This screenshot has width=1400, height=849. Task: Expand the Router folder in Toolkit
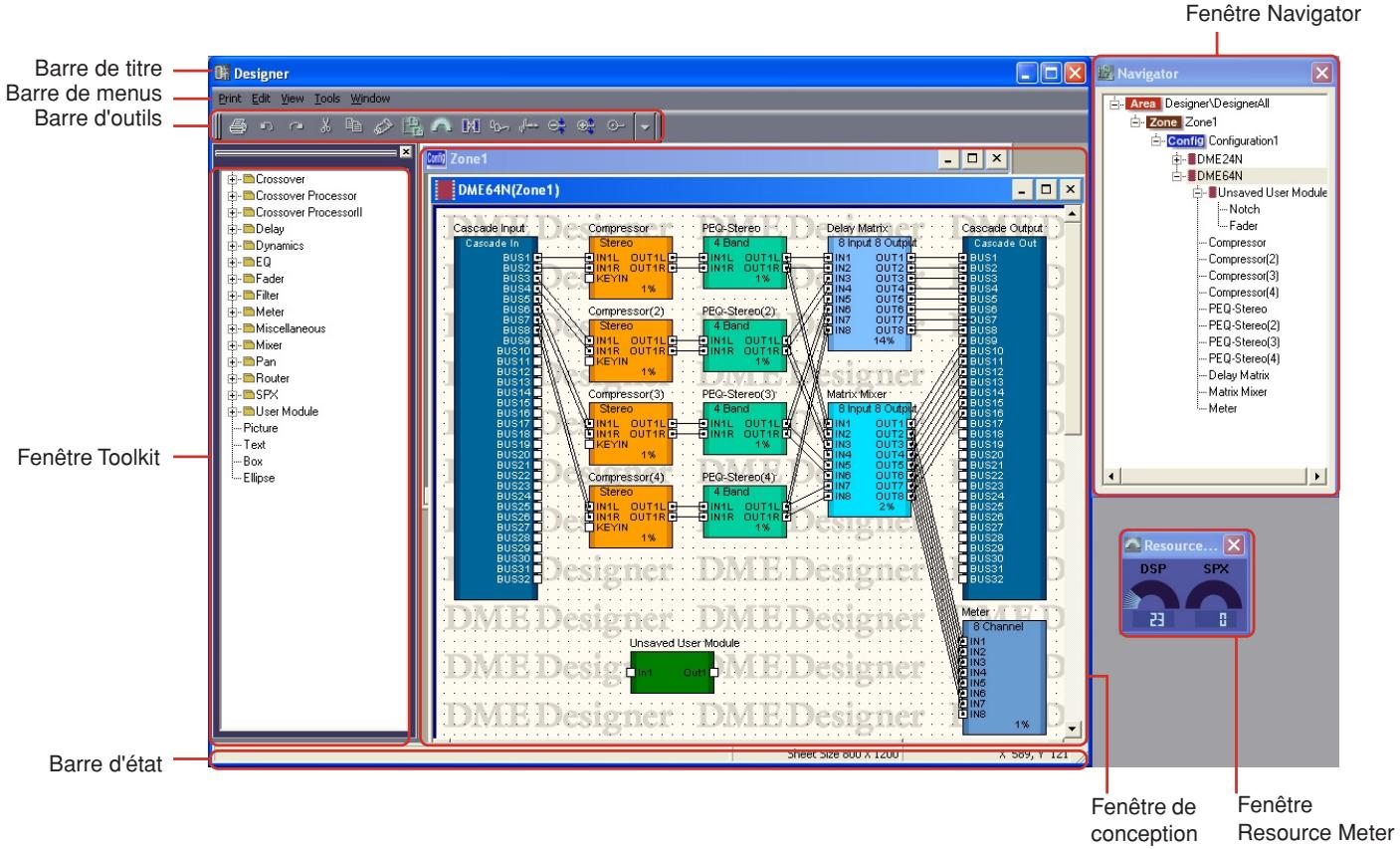click(232, 378)
